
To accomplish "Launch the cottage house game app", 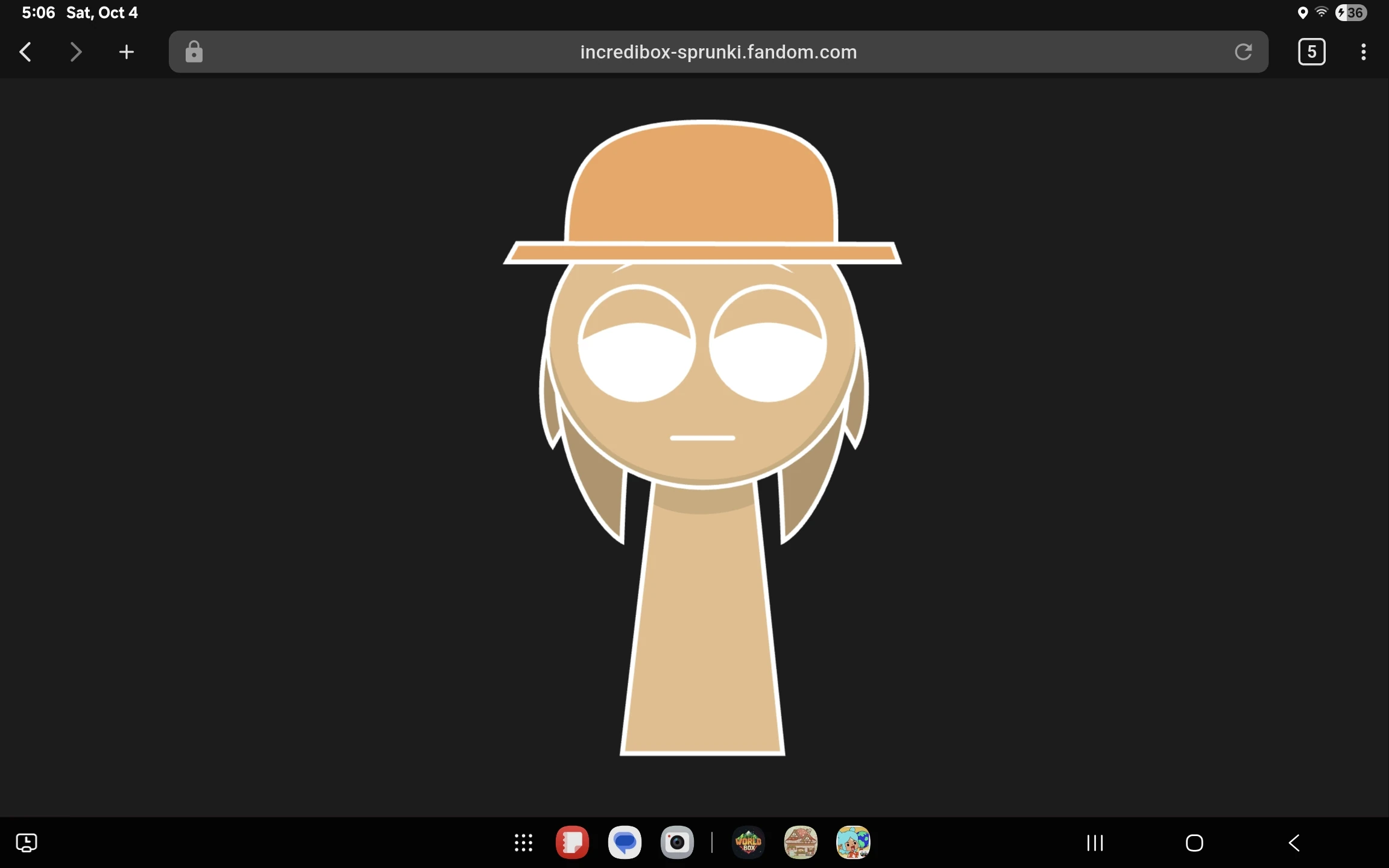I will point(801,842).
